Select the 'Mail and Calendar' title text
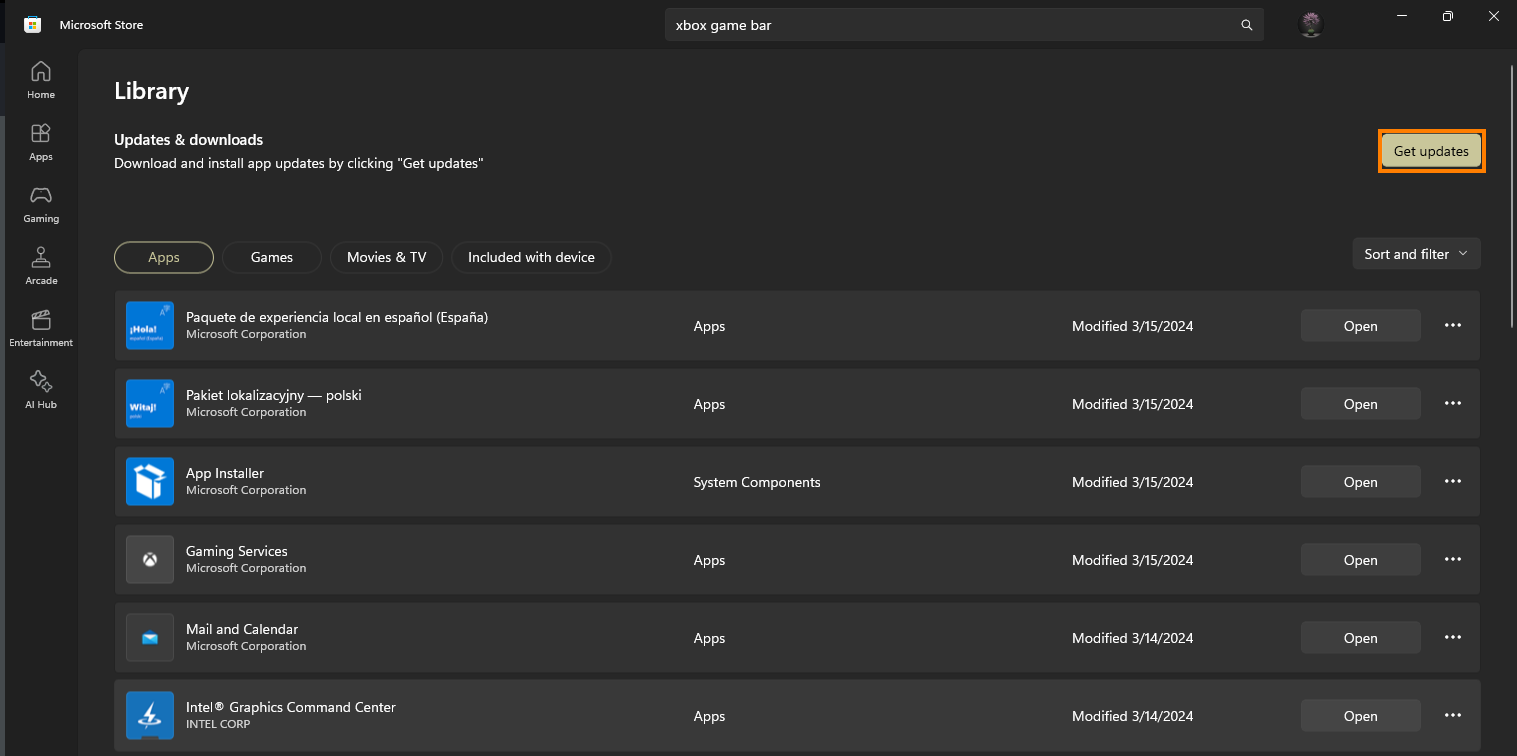Viewport: 1517px width, 756px height. (242, 629)
